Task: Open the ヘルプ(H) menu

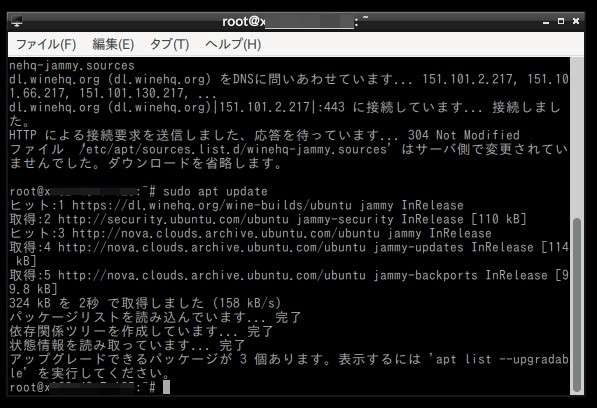Action: pyautogui.click(x=233, y=45)
